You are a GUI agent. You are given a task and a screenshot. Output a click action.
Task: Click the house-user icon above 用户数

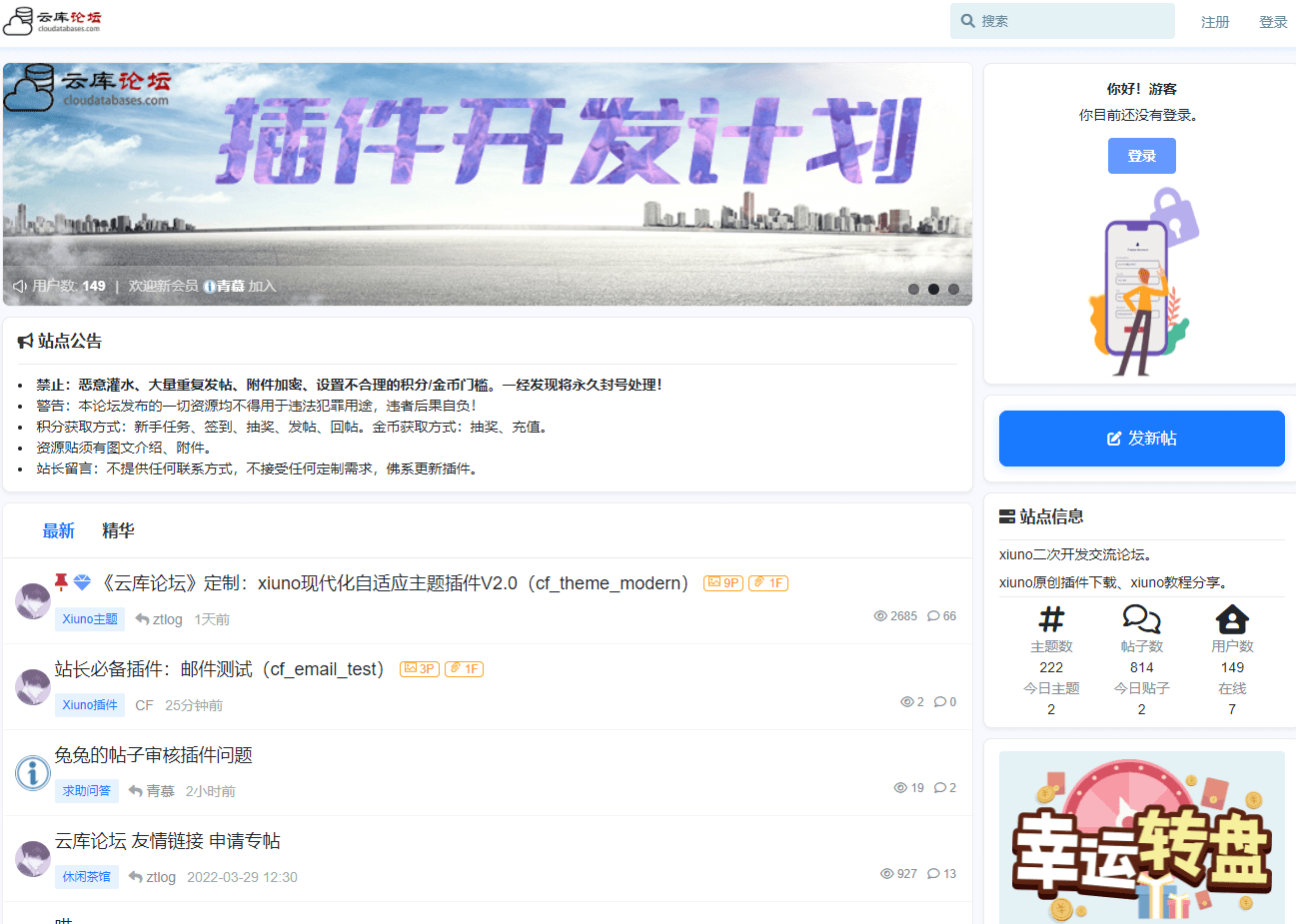1232,619
